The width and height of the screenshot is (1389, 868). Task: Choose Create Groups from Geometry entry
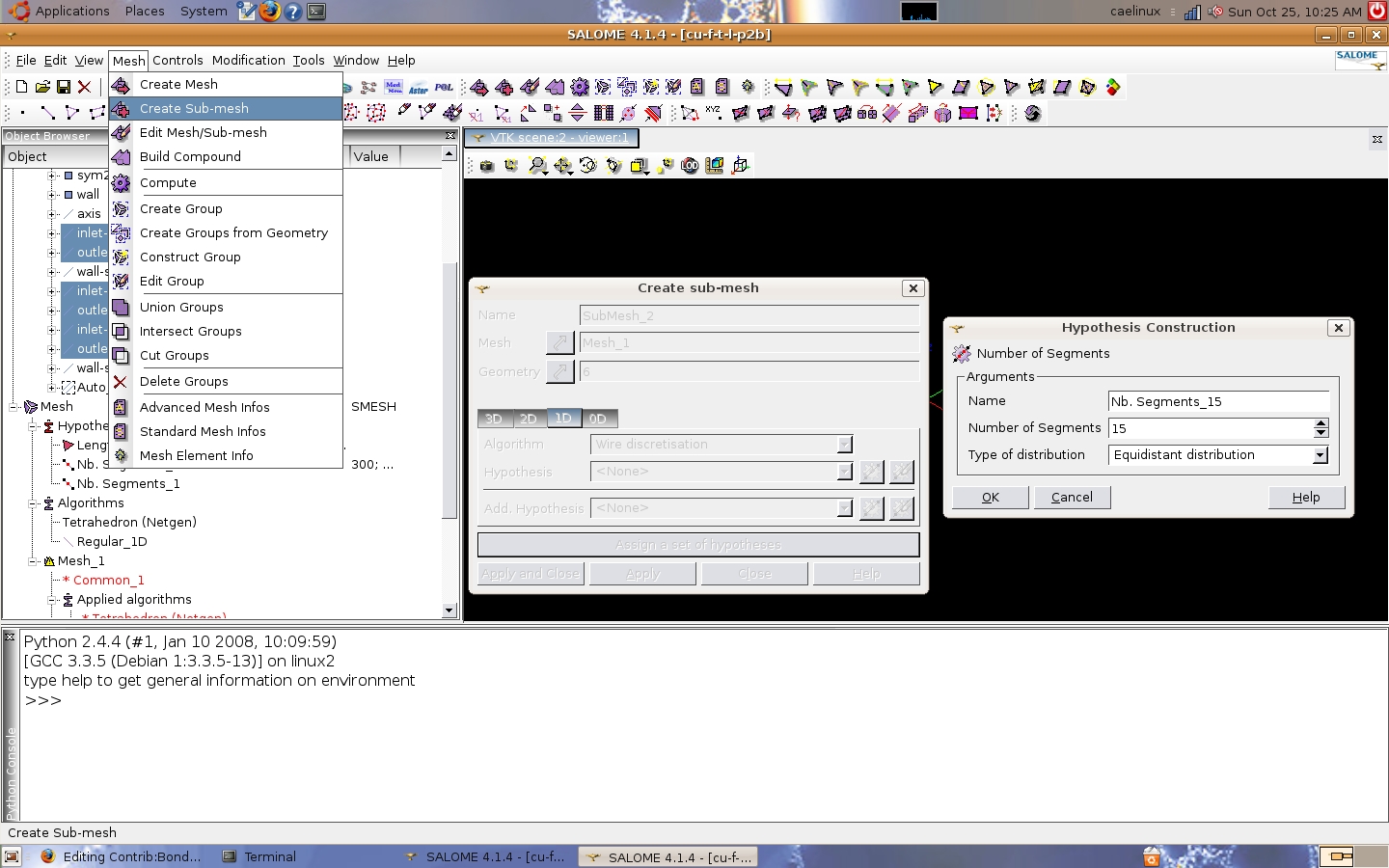click(x=227, y=232)
